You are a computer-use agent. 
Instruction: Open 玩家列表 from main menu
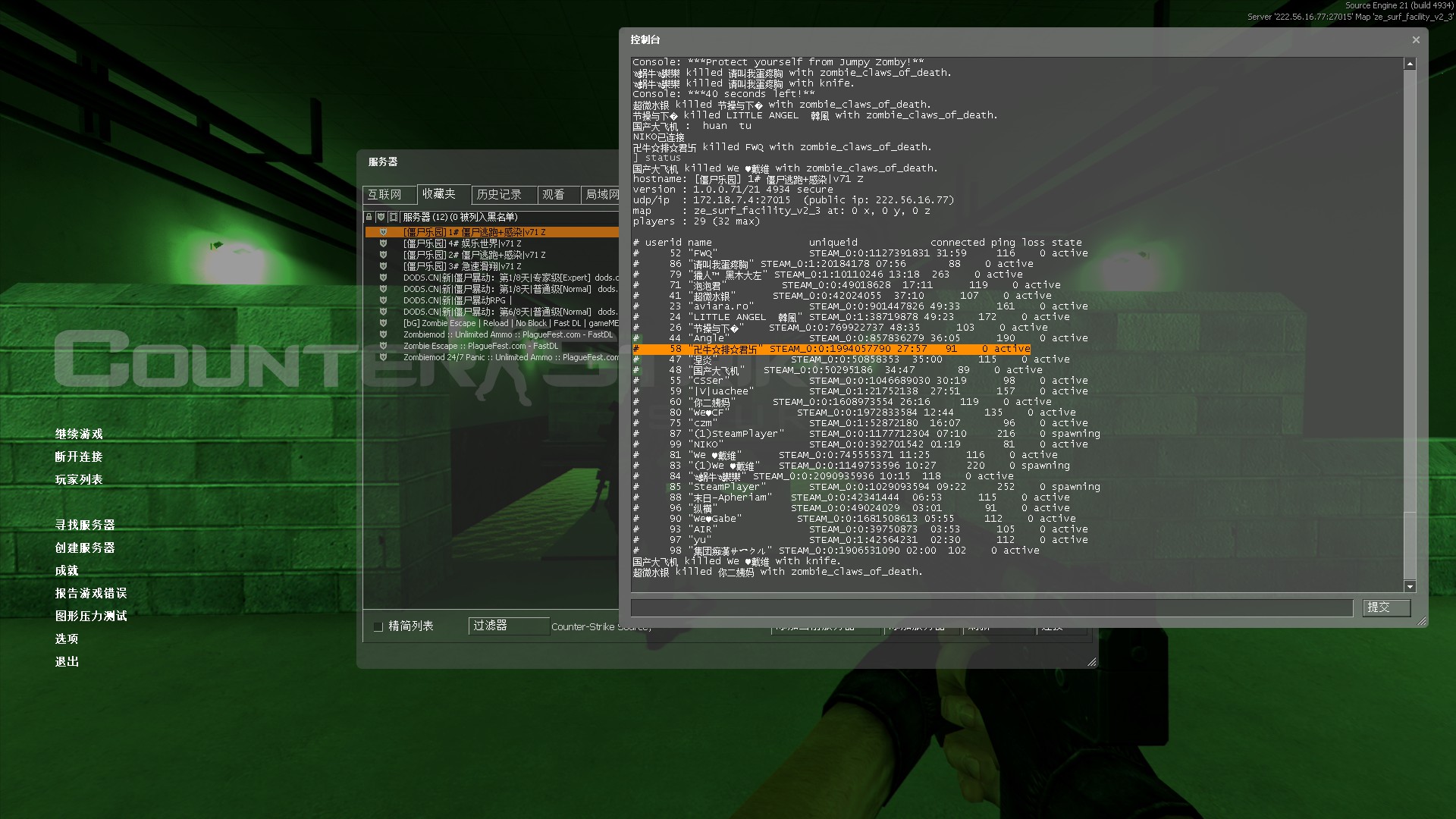79,480
